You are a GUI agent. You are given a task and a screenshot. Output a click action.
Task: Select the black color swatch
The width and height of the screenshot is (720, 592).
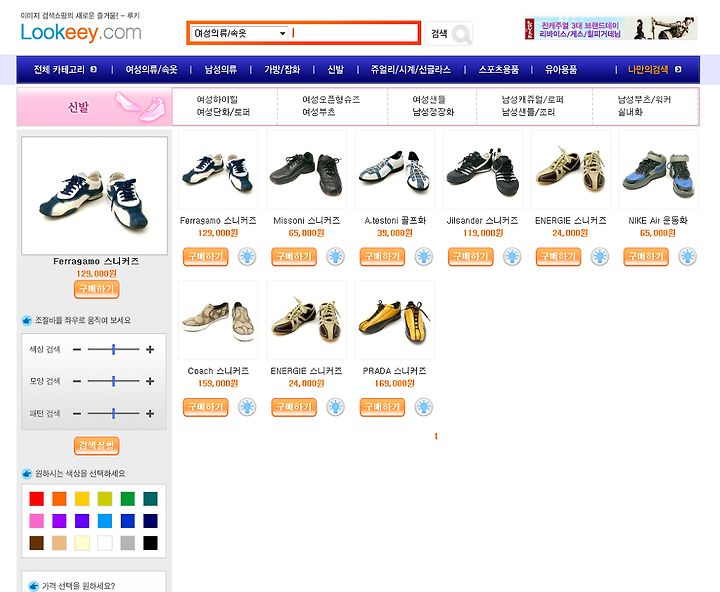pyautogui.click(x=150, y=543)
